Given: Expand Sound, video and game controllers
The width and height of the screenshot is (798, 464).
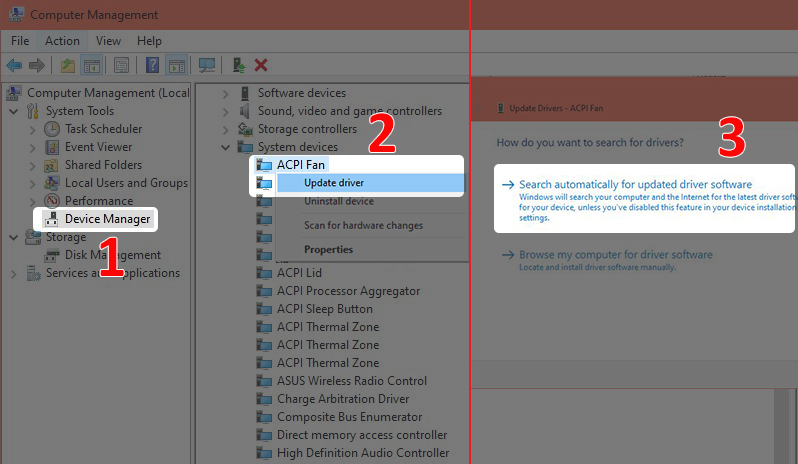Looking at the screenshot, I should pos(225,111).
